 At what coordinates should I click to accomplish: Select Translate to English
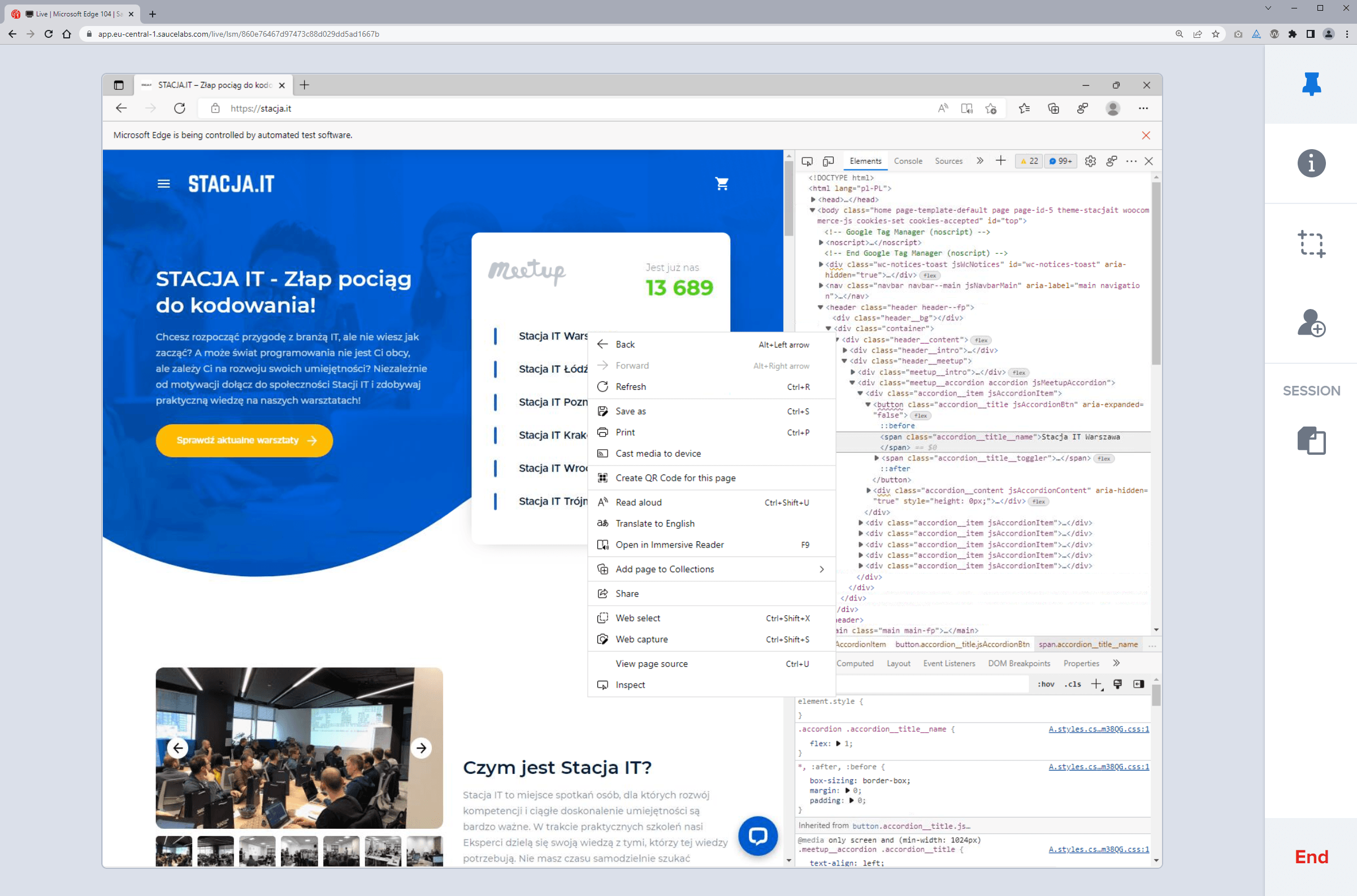[711, 524]
